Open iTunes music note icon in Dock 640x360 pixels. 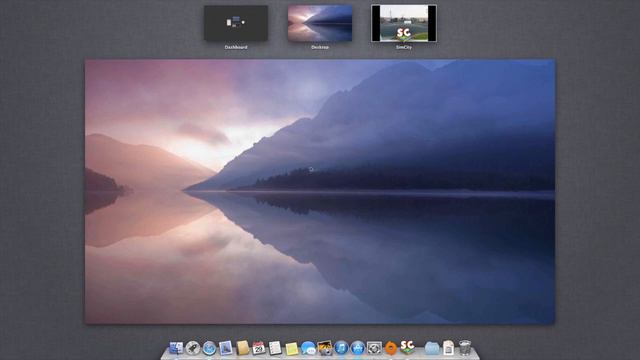pyautogui.click(x=341, y=348)
